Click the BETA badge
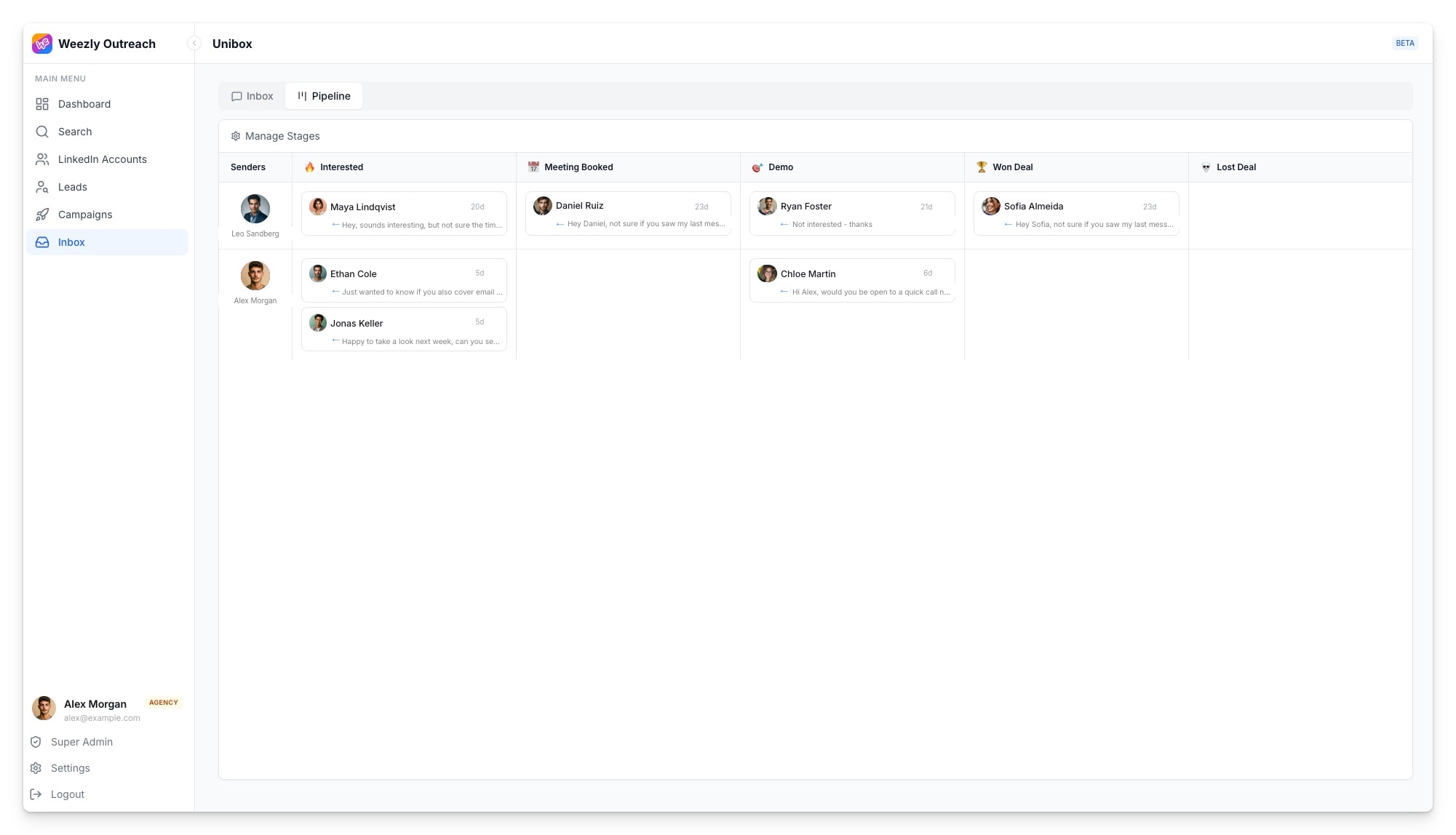Screen dimensions: 1456x835 tap(1404, 44)
